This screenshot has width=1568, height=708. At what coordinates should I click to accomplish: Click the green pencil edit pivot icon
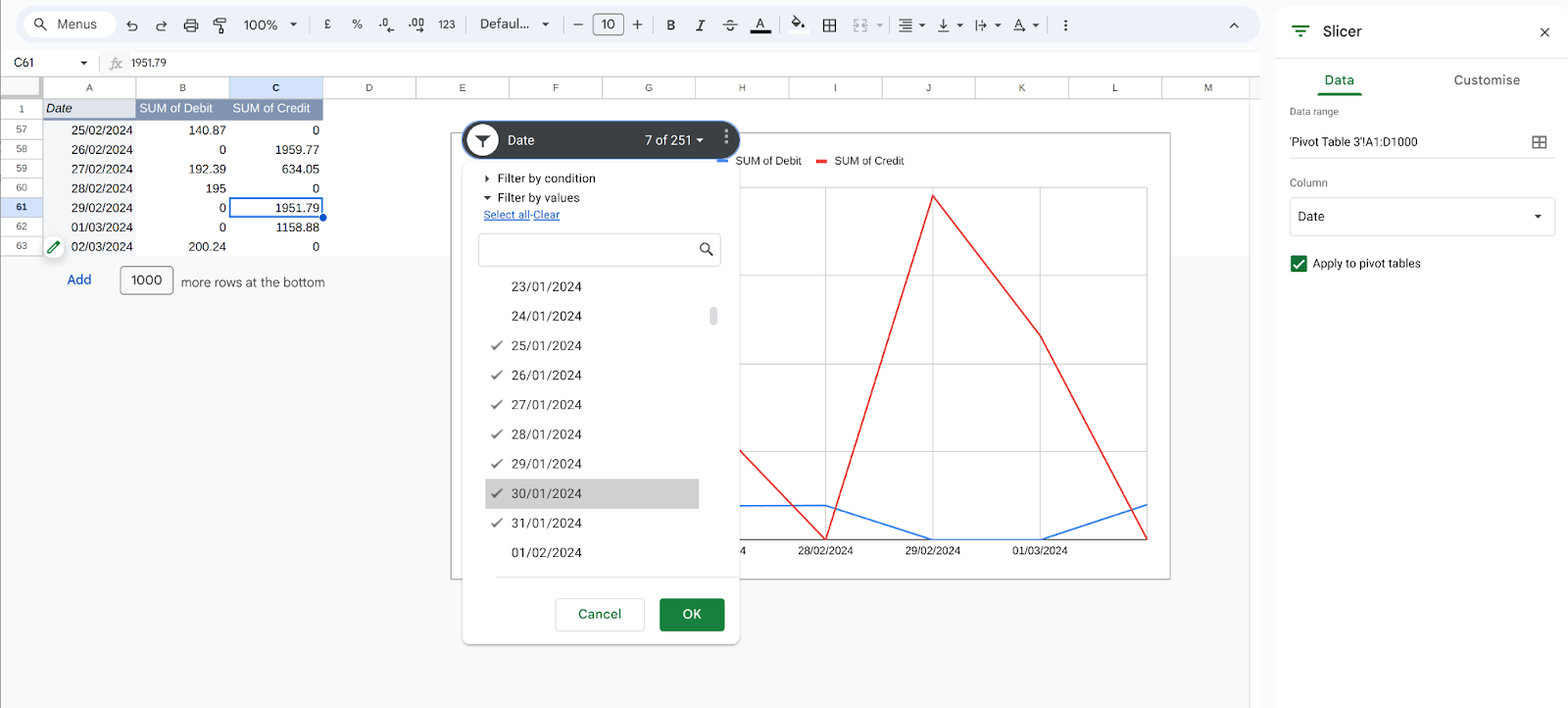54,247
